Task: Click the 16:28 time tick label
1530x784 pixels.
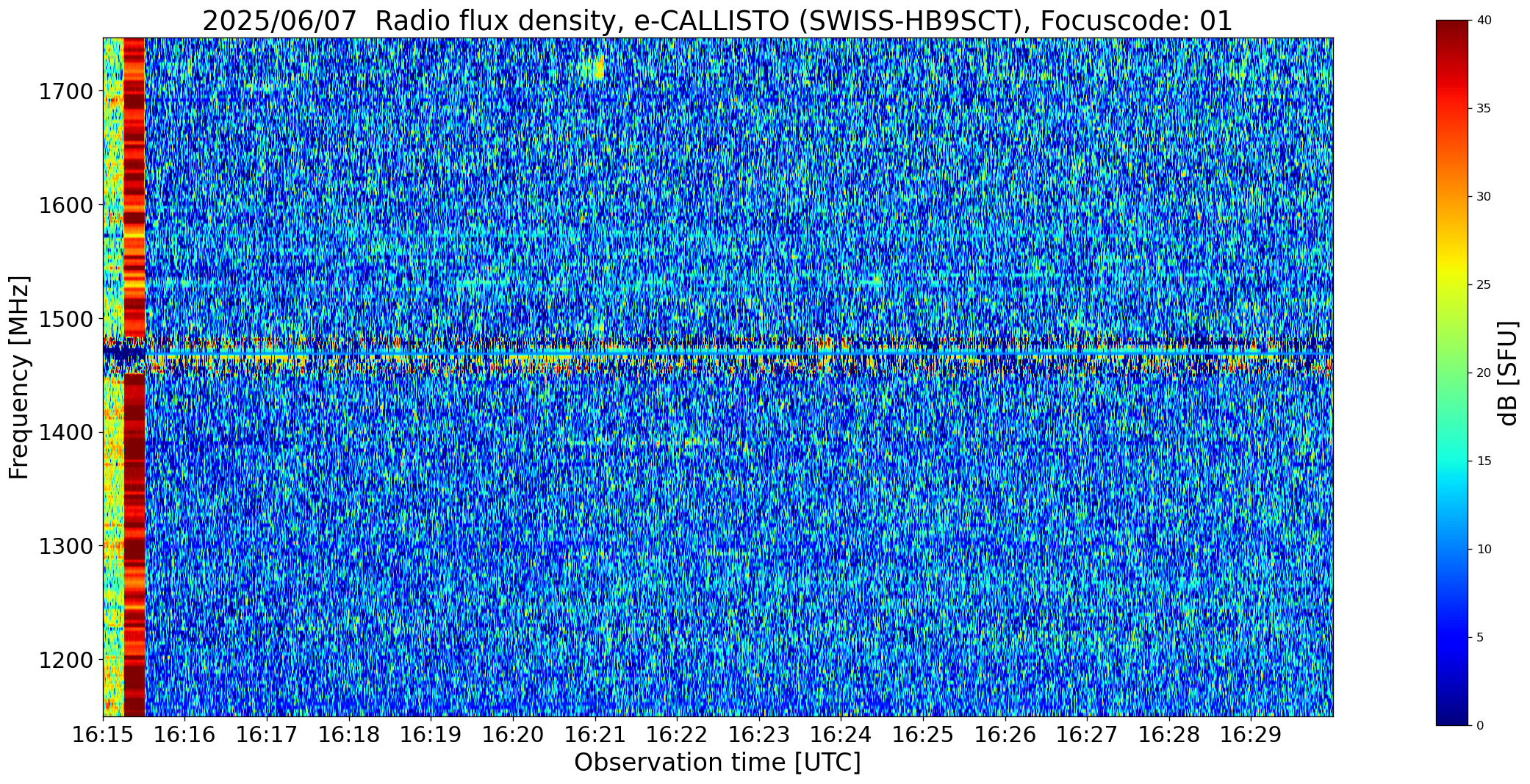Action: (x=1169, y=734)
